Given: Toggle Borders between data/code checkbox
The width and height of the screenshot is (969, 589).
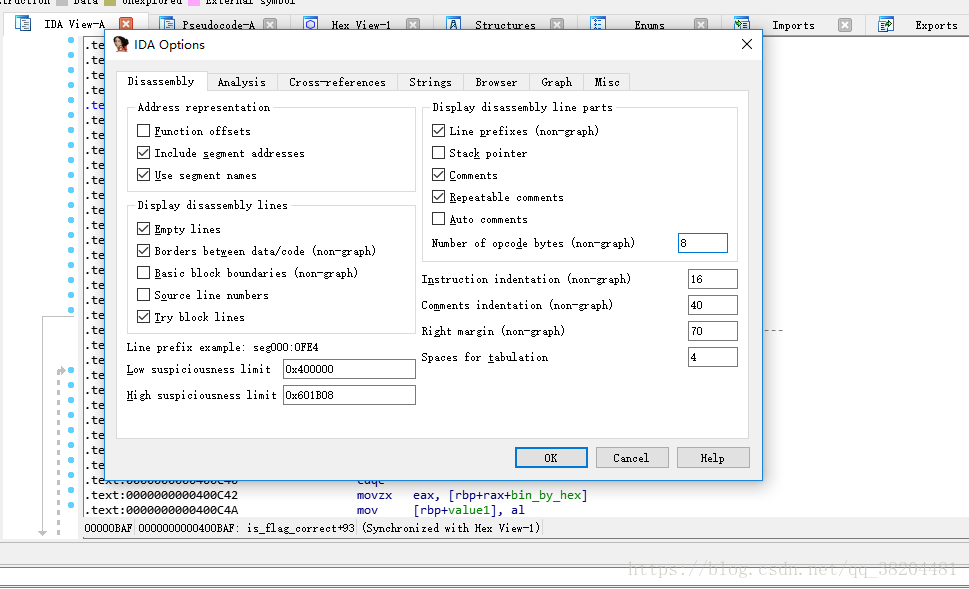Looking at the screenshot, I should 143,250.
